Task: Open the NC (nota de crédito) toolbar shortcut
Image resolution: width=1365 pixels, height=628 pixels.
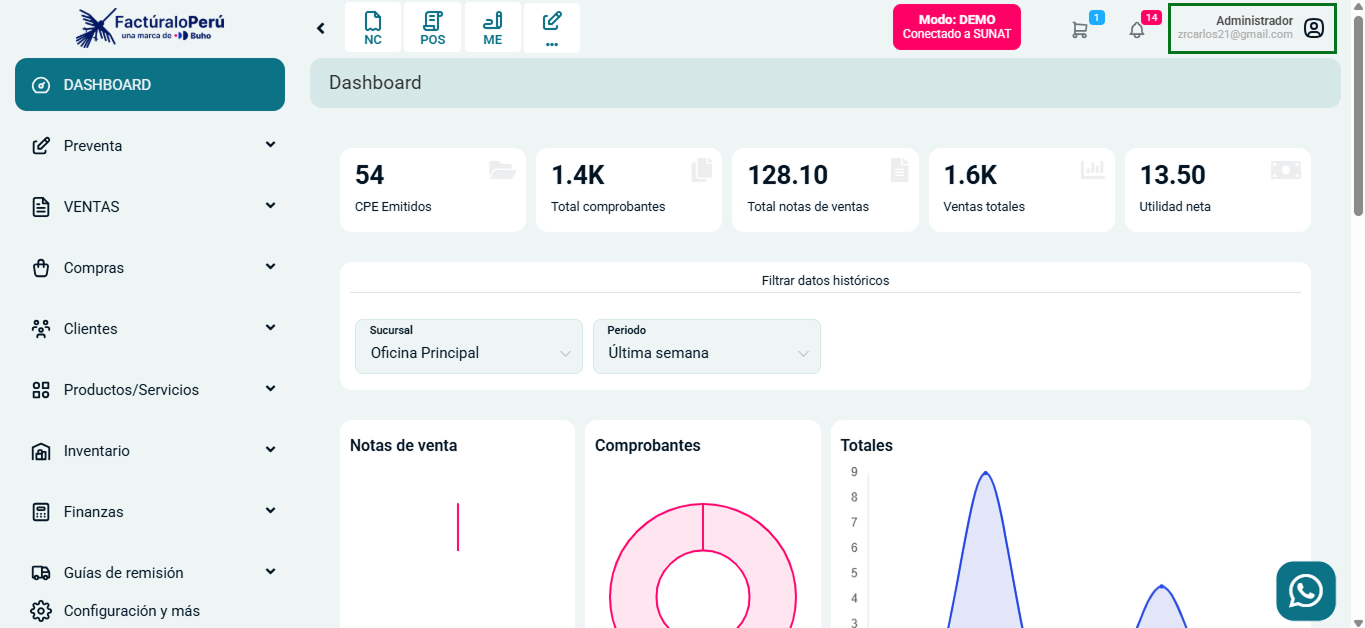Action: 373,27
